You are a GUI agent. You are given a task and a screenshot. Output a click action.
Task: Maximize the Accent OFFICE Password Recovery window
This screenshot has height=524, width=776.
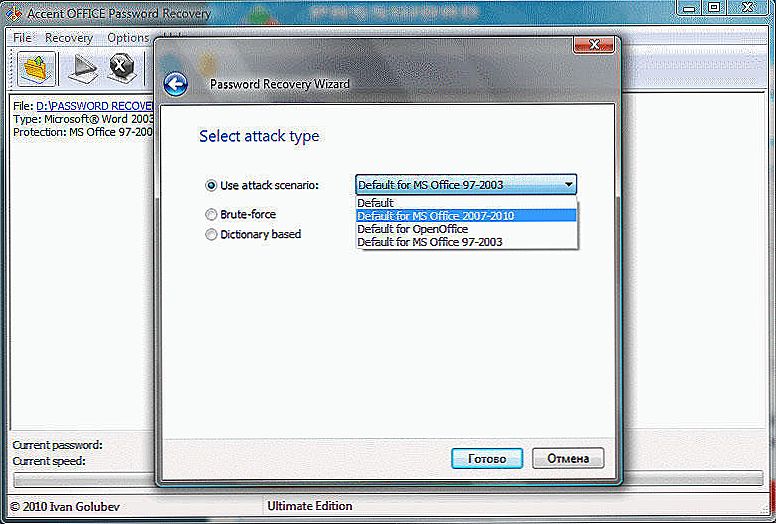click(x=714, y=7)
